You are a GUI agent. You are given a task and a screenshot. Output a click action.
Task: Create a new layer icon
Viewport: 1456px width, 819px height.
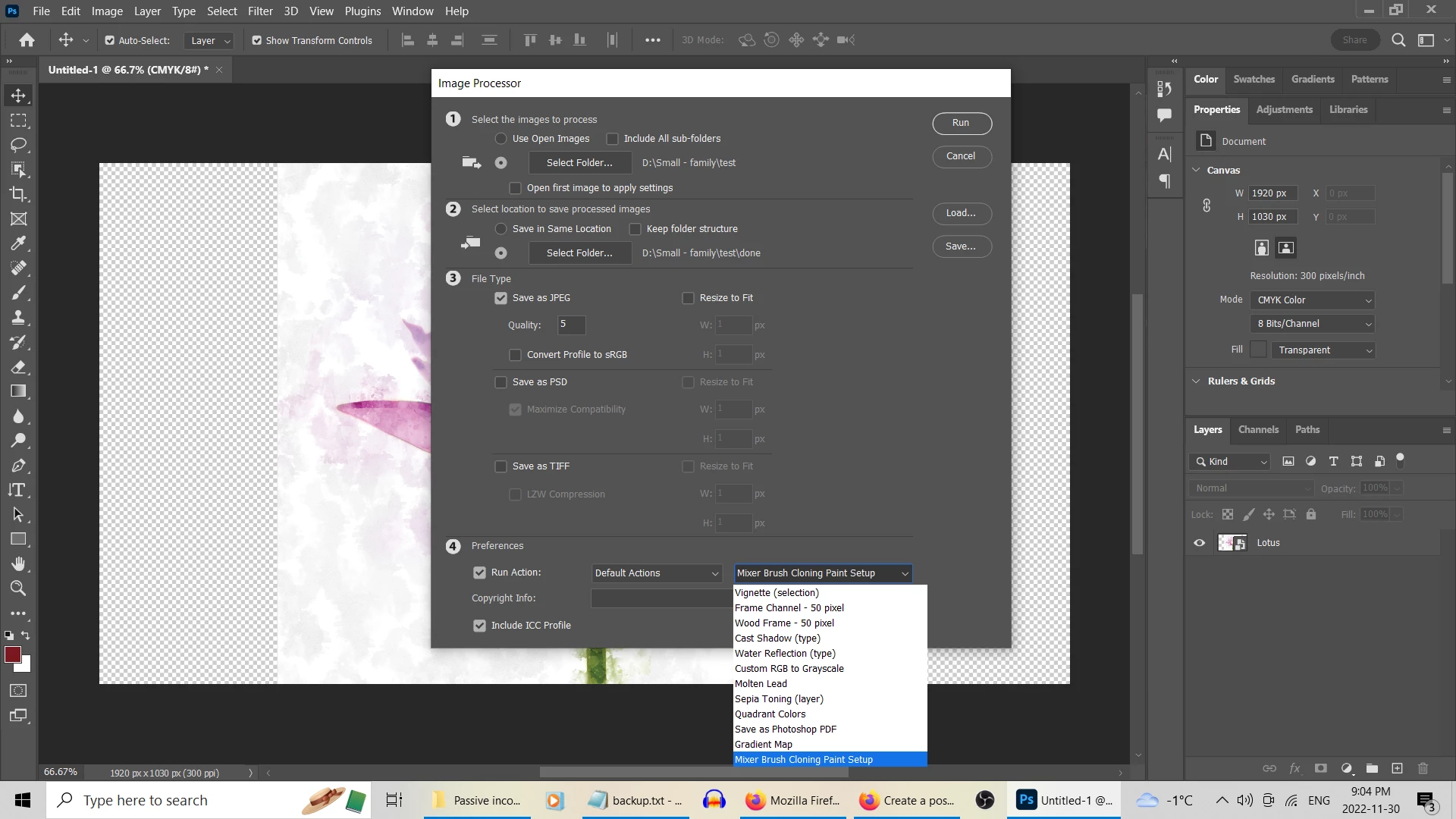[1397, 768]
